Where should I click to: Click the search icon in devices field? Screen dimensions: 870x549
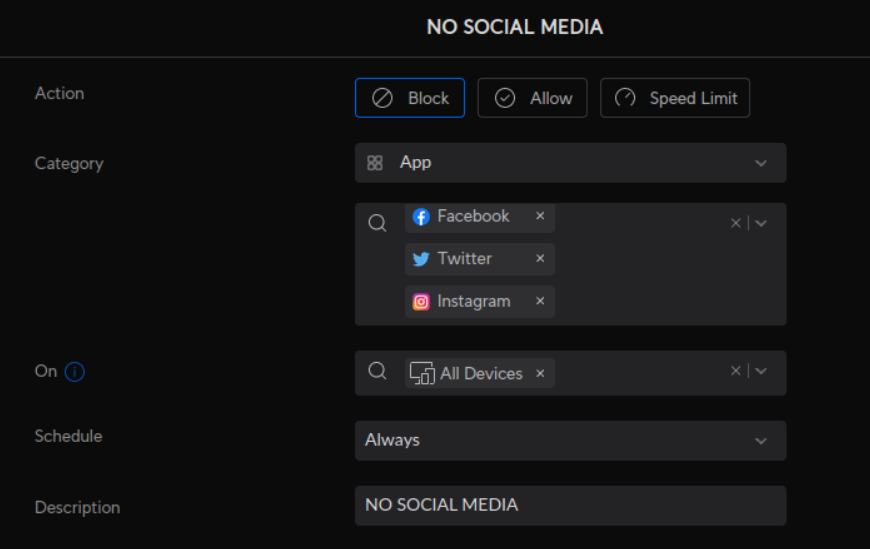(x=377, y=371)
